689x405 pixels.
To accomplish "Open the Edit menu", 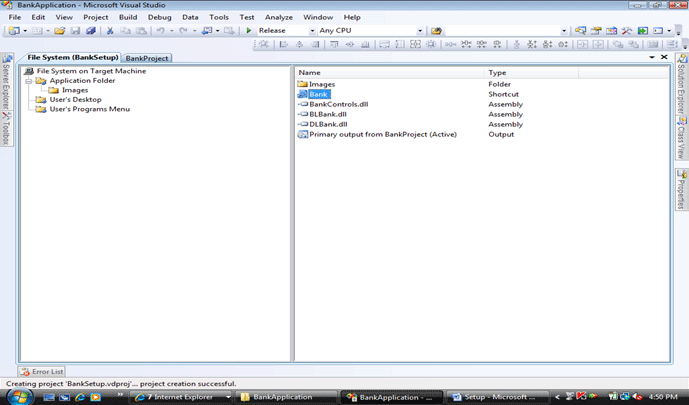I will pyautogui.click(x=38, y=17).
